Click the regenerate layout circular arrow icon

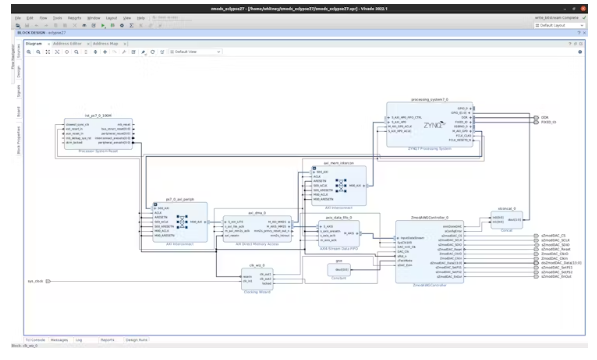pyautogui.click(x=153, y=52)
